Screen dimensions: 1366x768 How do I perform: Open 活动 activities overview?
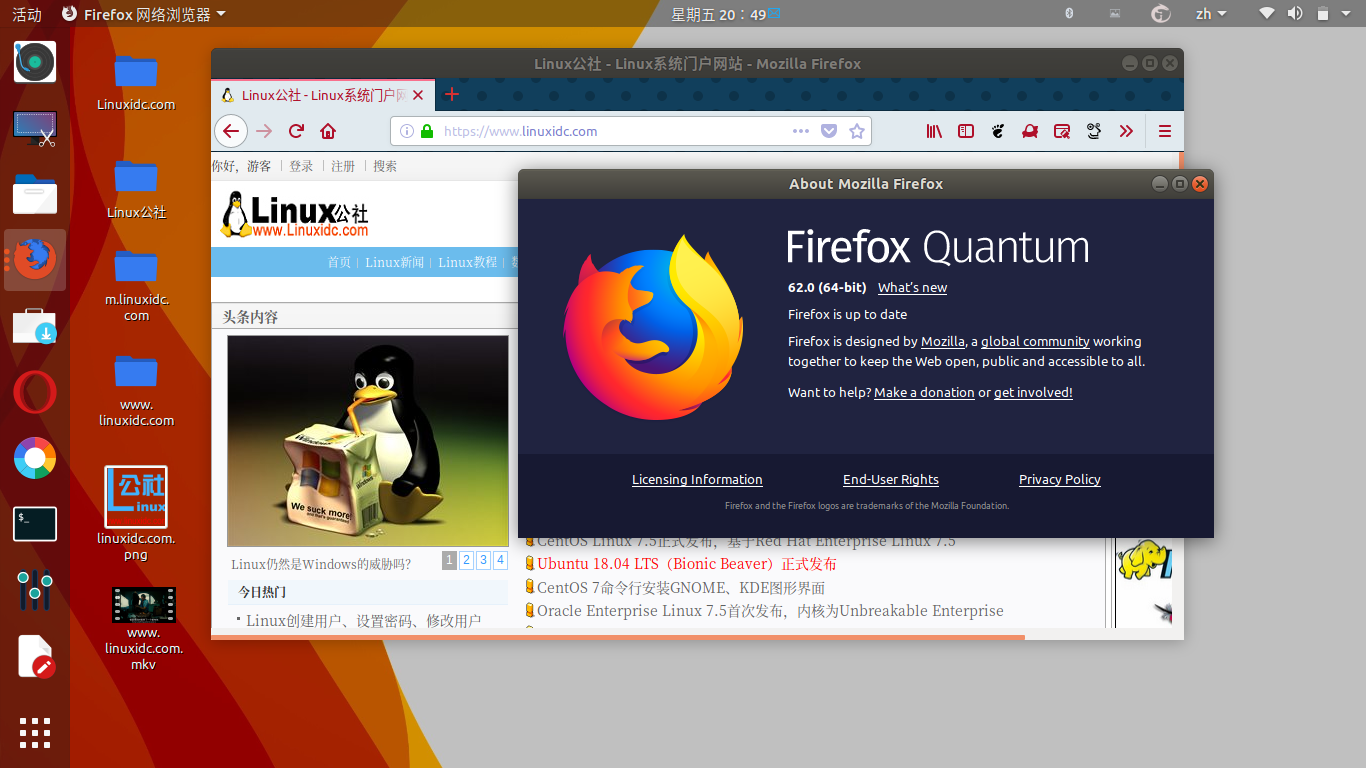[27, 14]
